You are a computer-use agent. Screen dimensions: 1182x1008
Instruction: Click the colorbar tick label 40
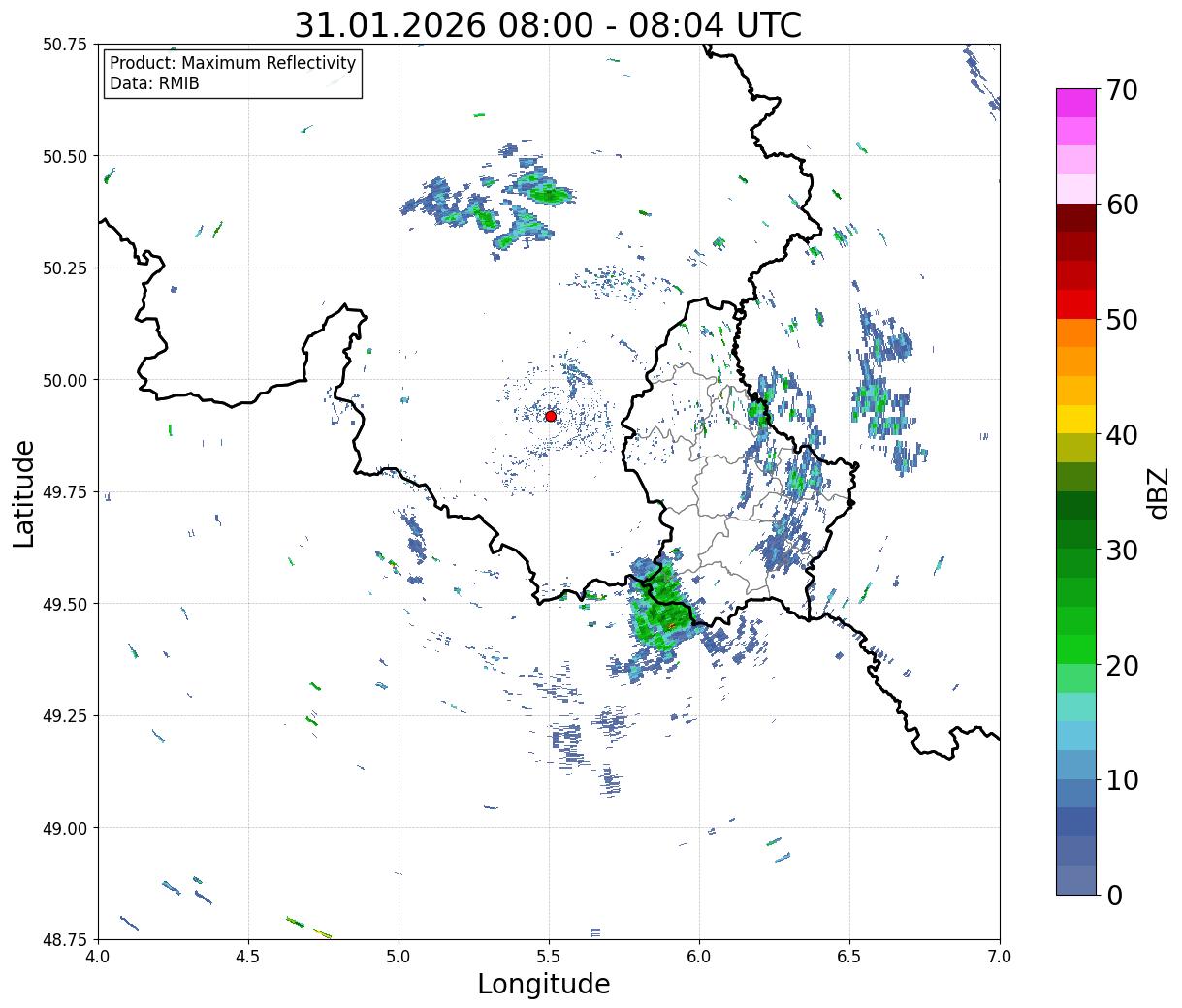coord(1122,435)
